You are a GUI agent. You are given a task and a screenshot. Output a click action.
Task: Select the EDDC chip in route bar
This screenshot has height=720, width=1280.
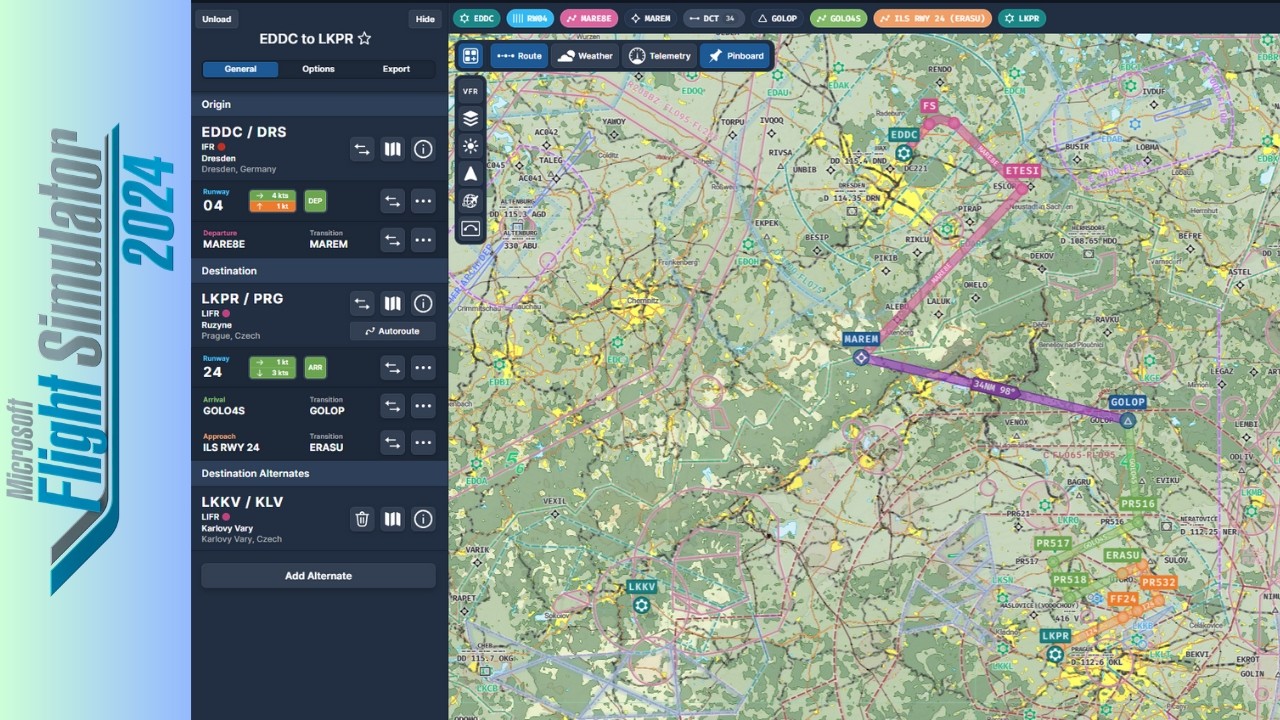[477, 18]
